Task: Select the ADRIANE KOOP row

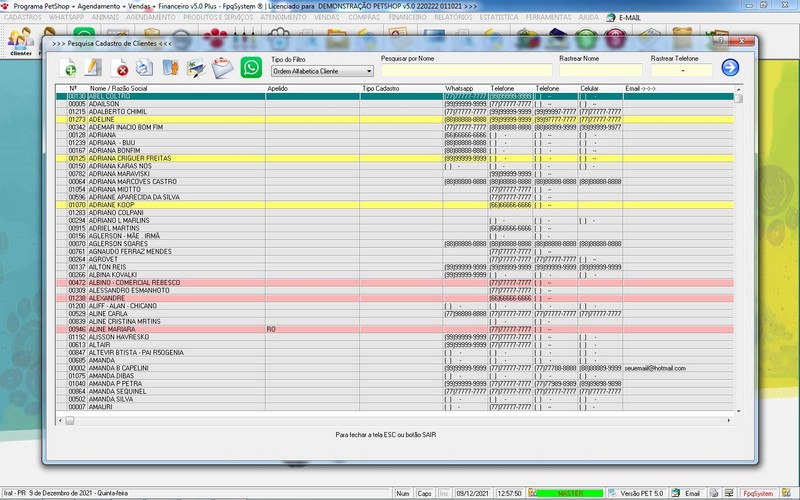Action: coord(394,205)
